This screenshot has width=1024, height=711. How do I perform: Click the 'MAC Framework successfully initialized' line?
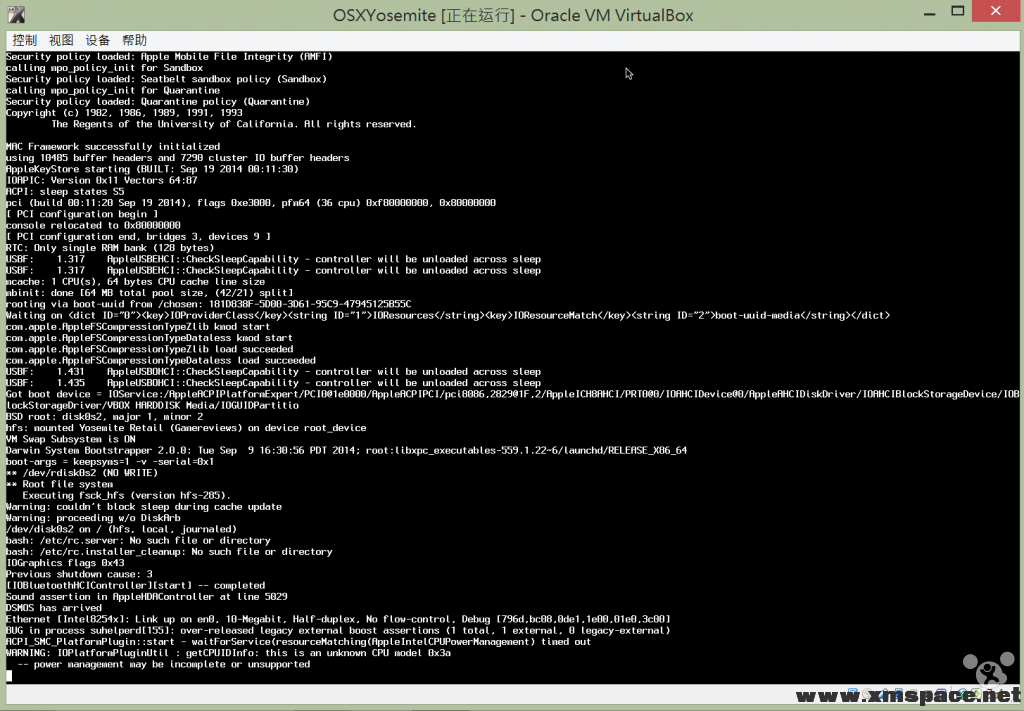(113, 147)
